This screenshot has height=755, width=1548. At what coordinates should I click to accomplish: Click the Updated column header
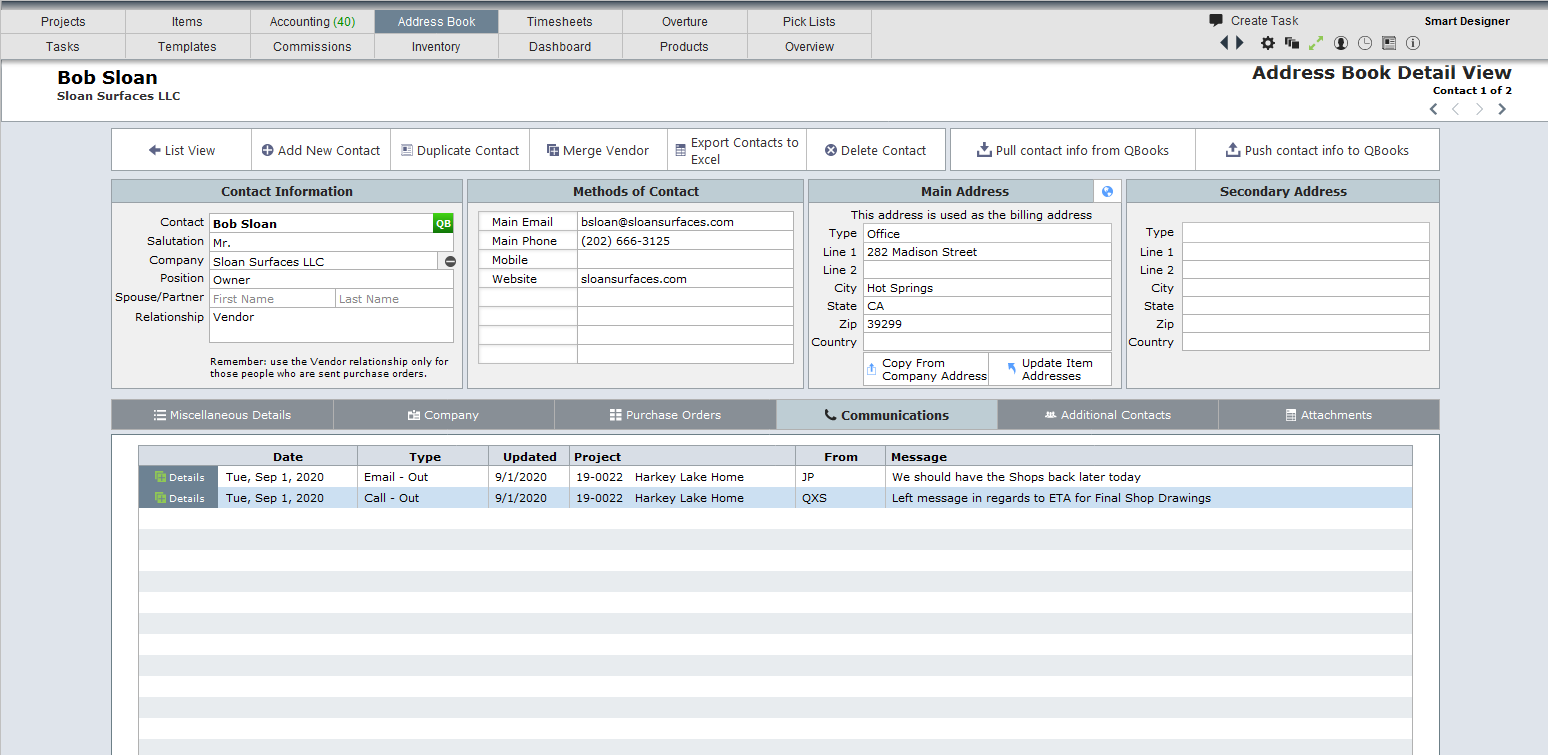pyautogui.click(x=529, y=456)
